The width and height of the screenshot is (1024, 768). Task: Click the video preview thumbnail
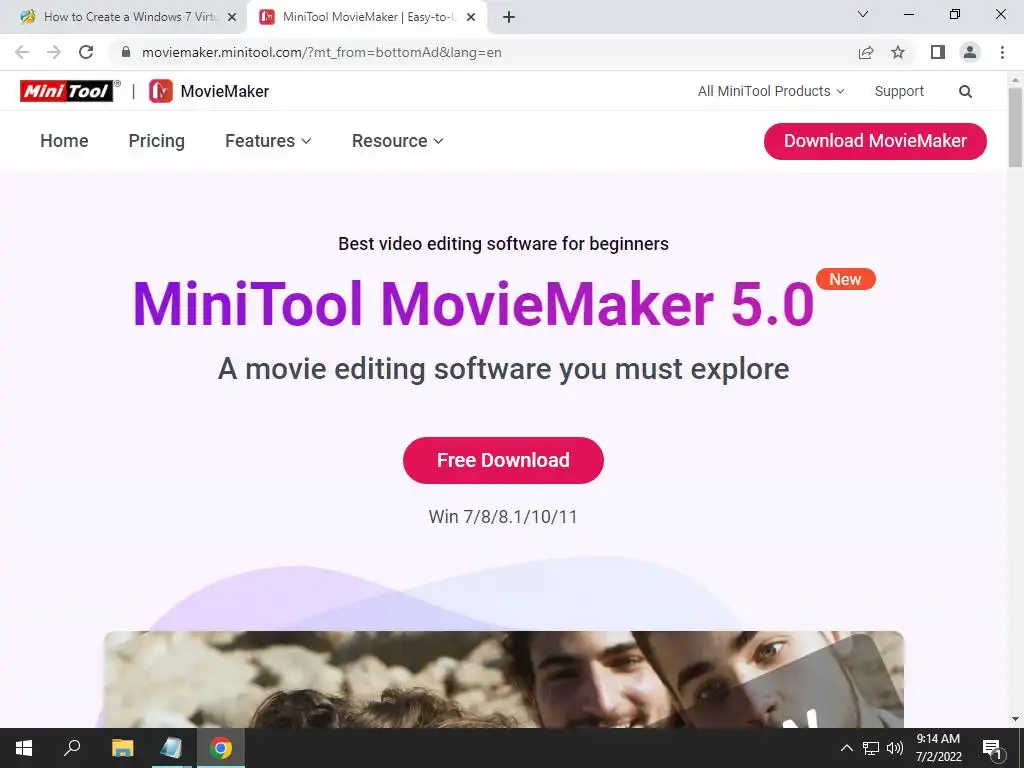tap(504, 679)
